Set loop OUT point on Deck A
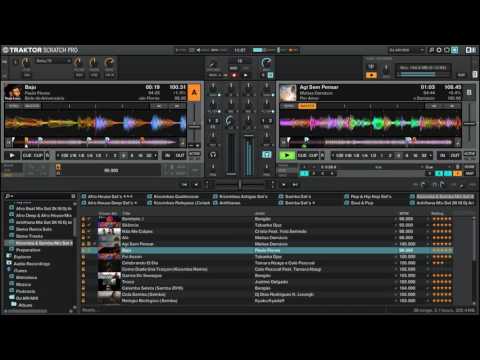The width and height of the screenshot is (480, 360). click(x=180, y=155)
